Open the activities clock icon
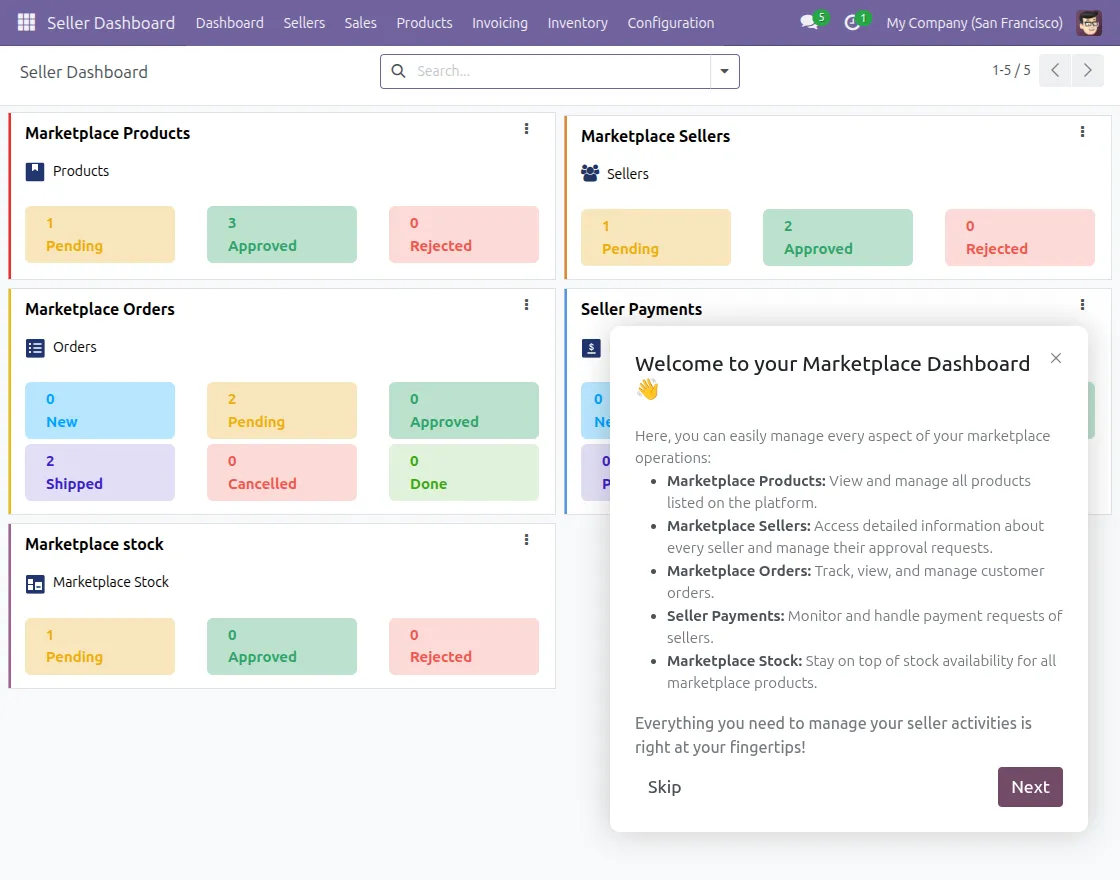This screenshot has width=1120, height=880. tap(850, 22)
